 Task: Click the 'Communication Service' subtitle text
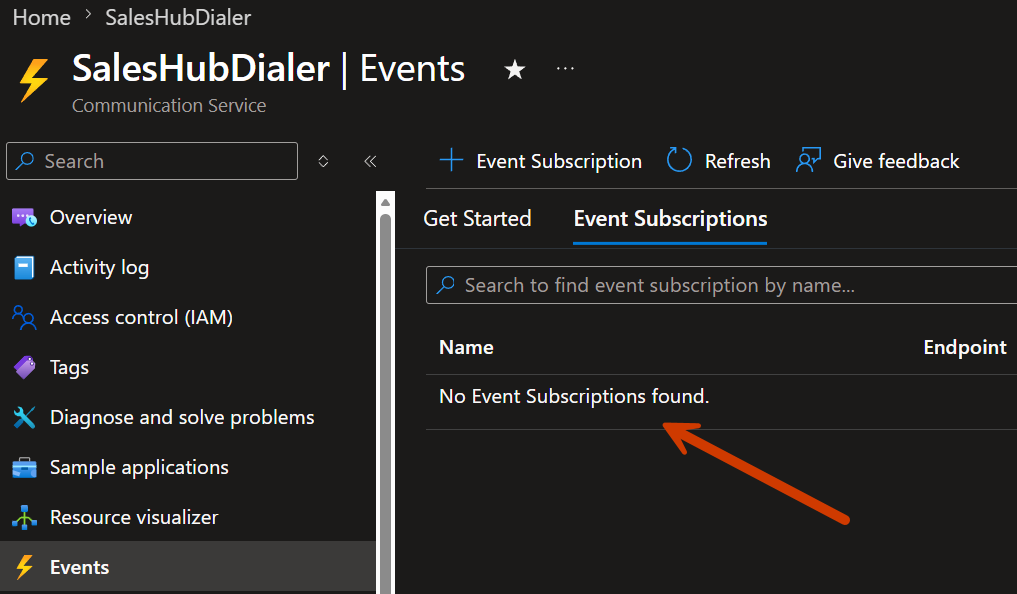click(169, 106)
